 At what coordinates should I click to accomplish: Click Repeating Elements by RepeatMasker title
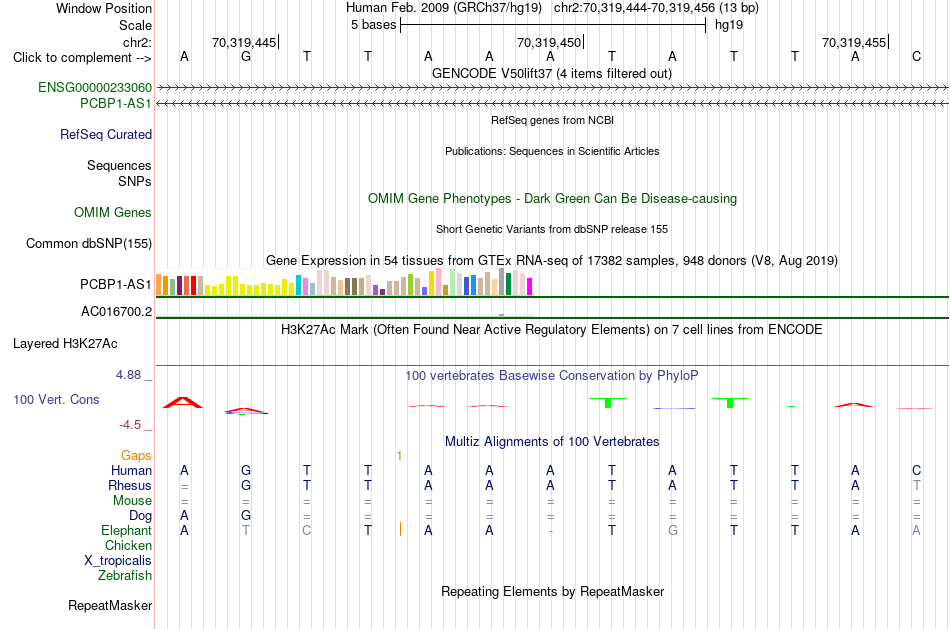553,591
